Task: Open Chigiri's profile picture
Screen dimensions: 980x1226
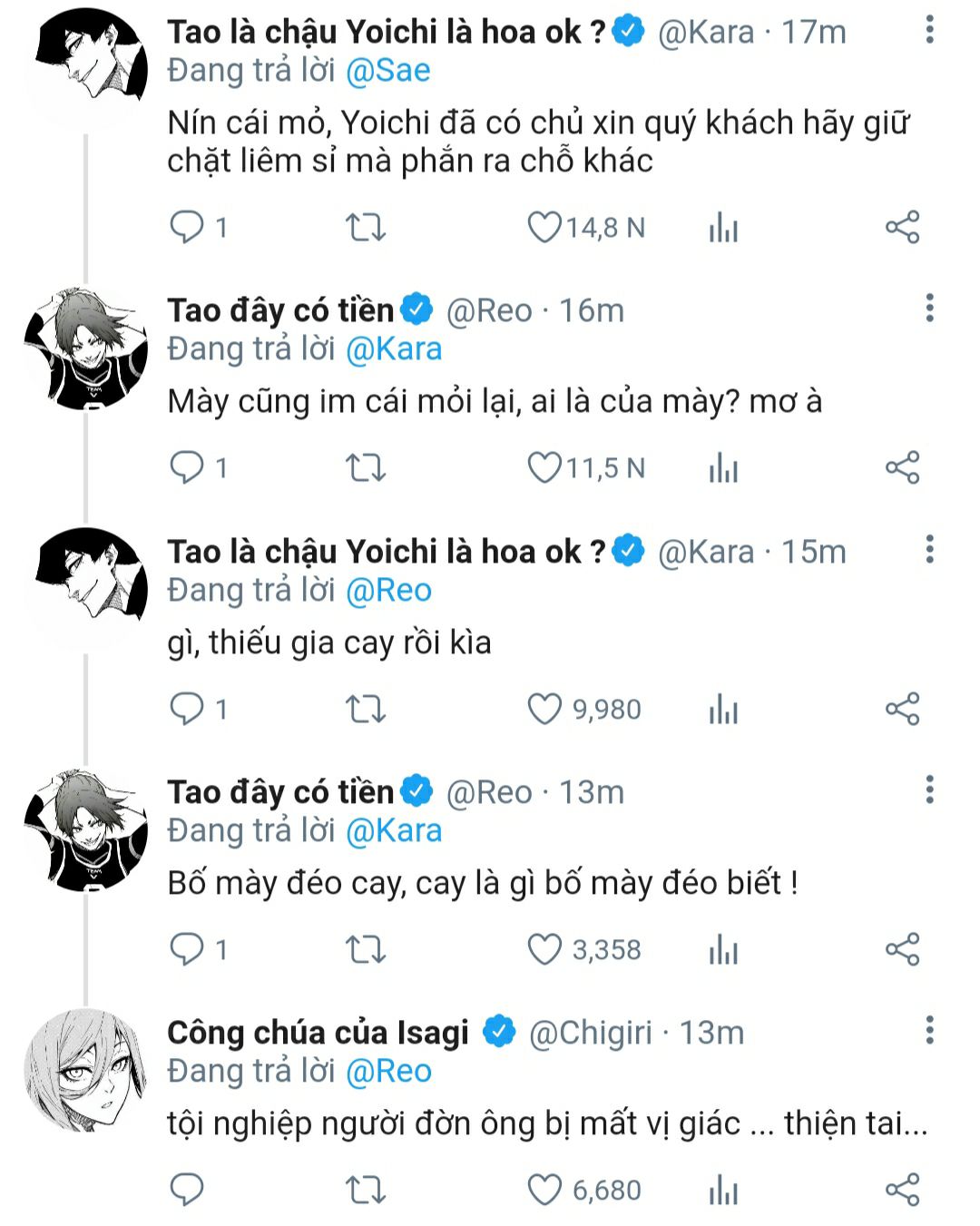Action: pyautogui.click(x=85, y=1071)
